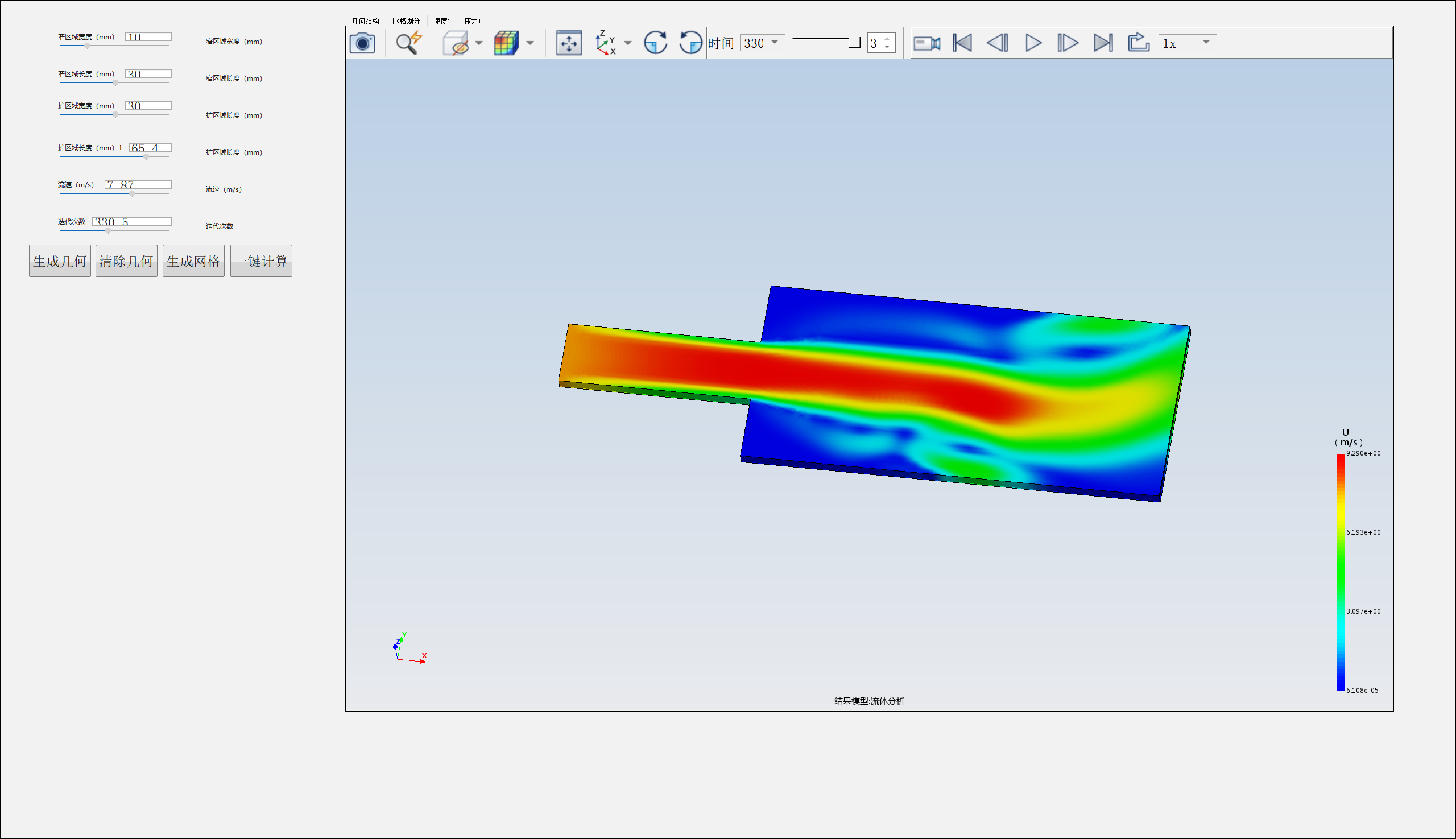Rotate the view counterclockwise
1456x839 pixels.
tap(690, 43)
